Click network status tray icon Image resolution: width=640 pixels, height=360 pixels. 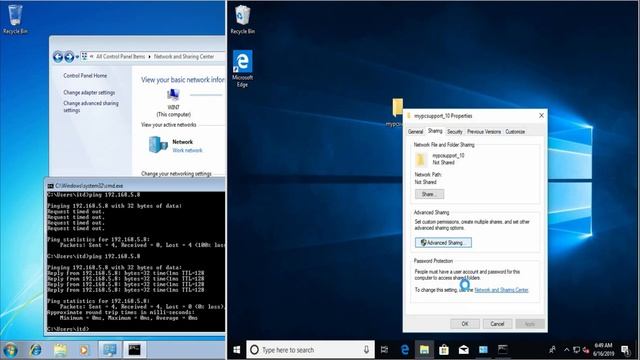pyautogui.click(x=576, y=350)
